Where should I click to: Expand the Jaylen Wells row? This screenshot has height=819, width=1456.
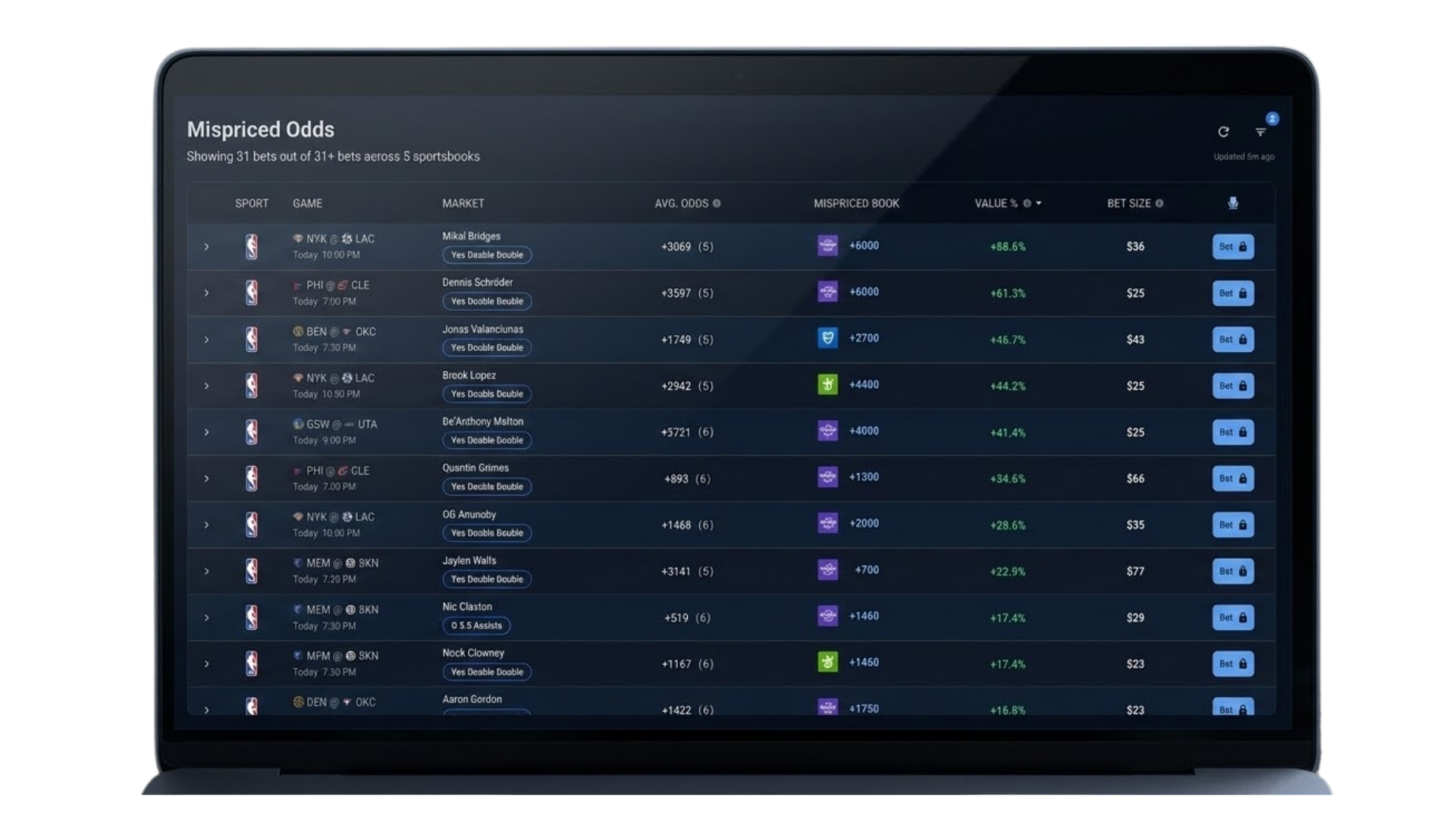(206, 571)
